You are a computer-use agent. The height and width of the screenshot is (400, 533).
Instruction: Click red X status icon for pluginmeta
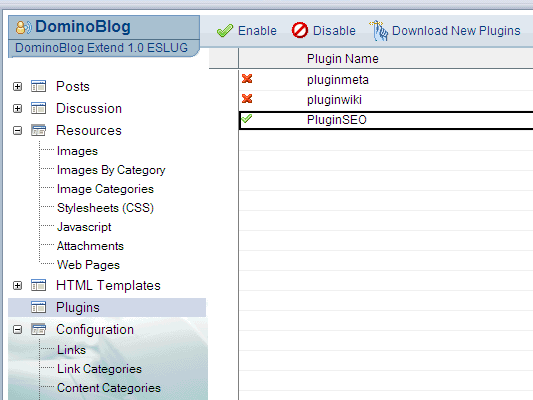247,79
